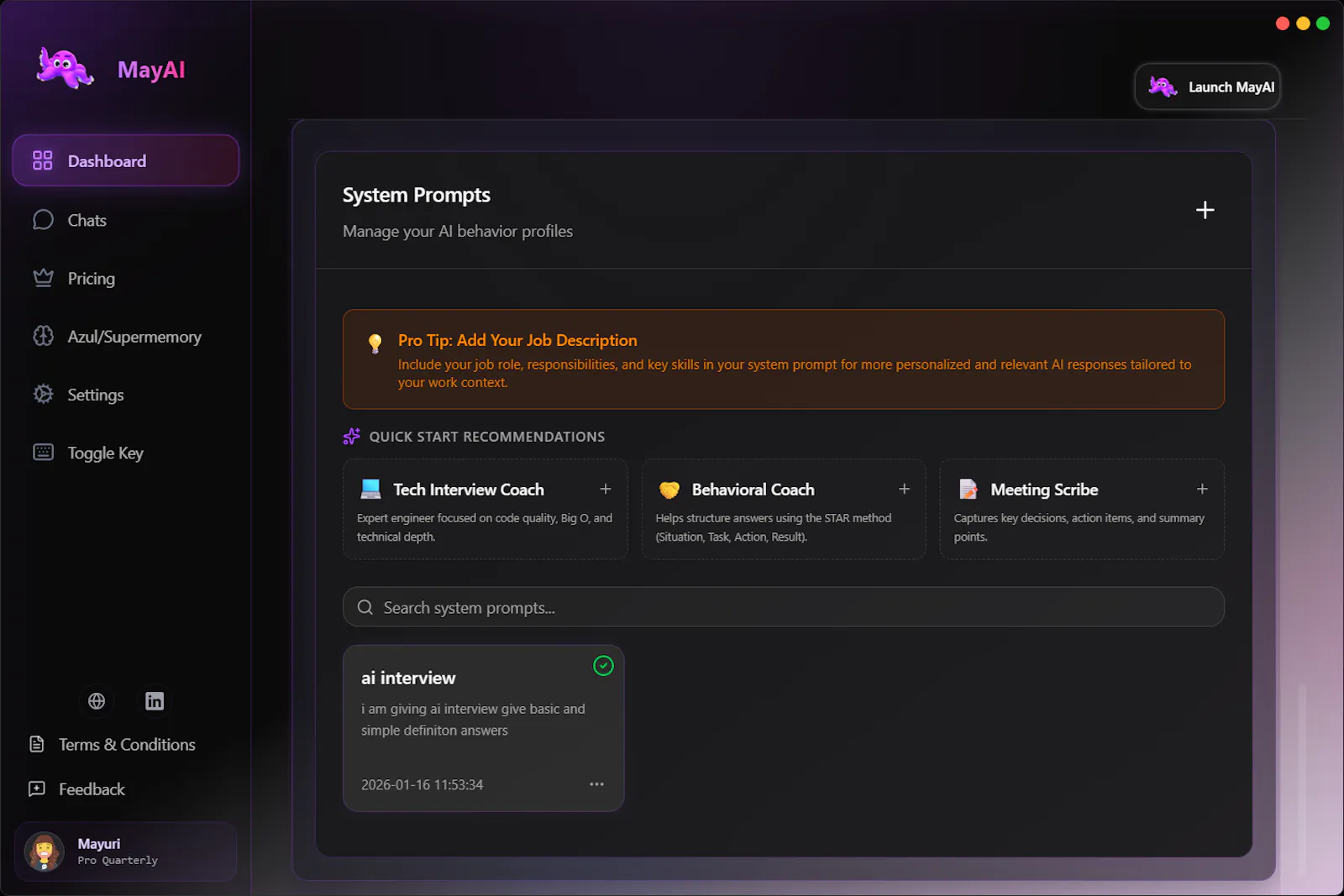The image size is (1344, 896).
Task: Click the yellow minimize window dot
Action: pos(1303,24)
